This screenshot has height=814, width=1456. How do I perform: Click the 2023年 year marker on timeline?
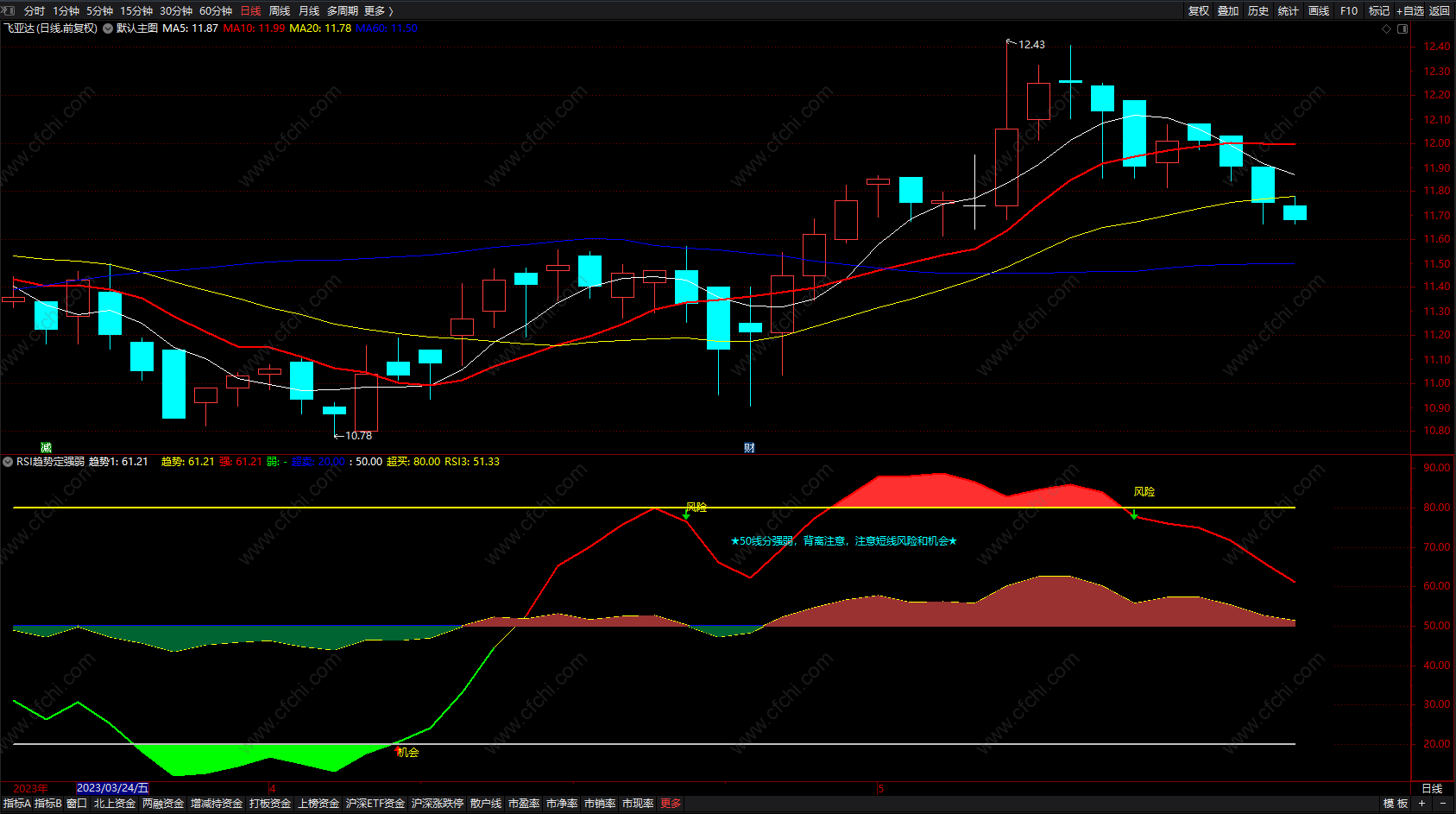[30, 788]
